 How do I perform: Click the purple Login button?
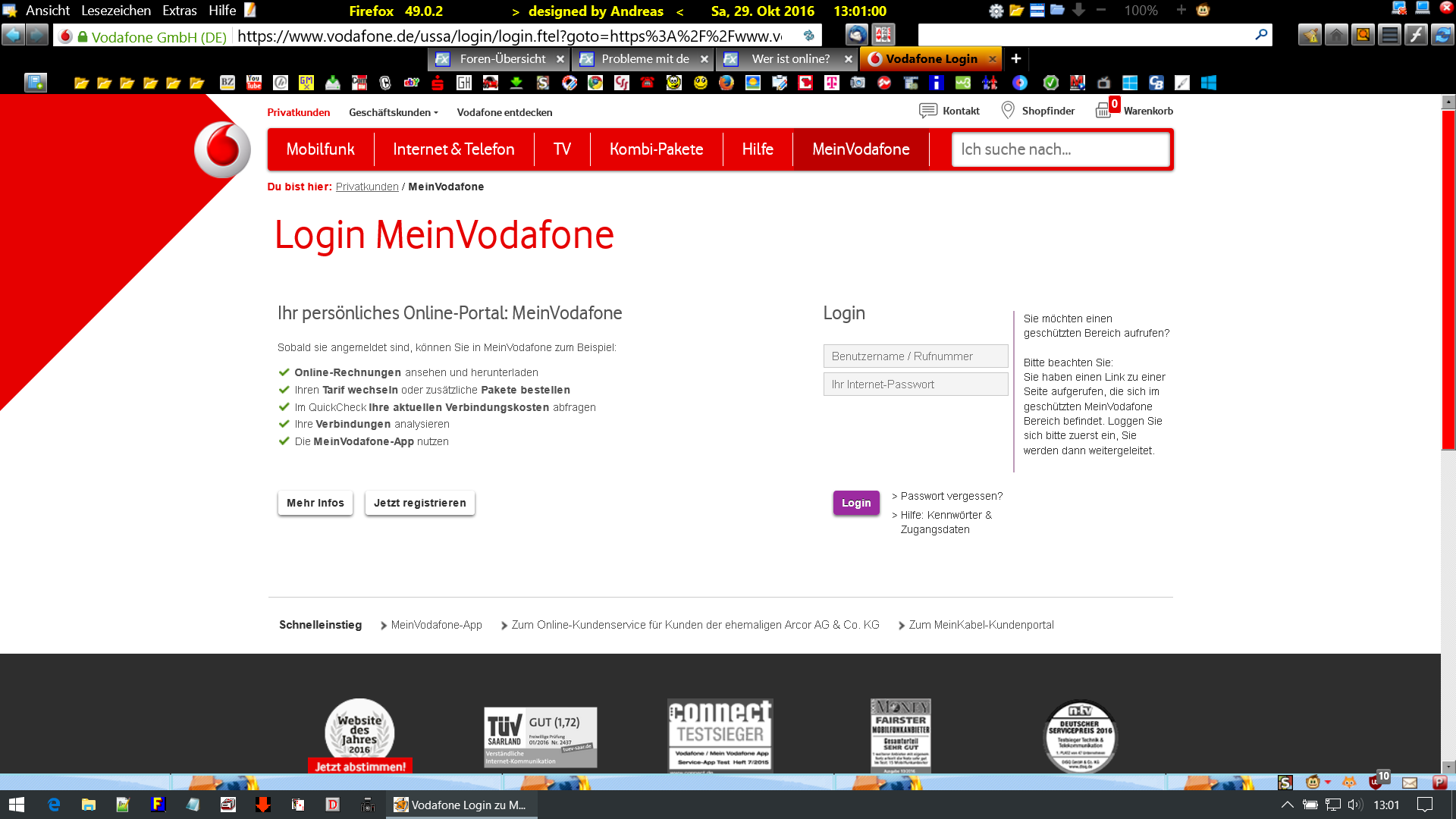coord(856,503)
